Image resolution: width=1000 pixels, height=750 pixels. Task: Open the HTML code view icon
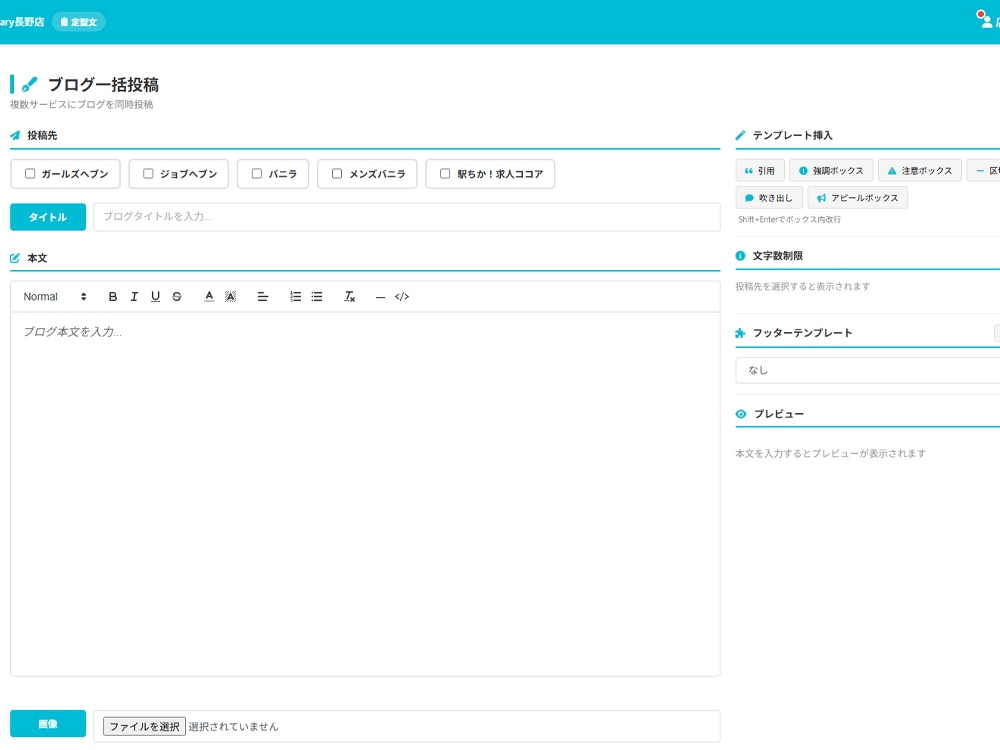pyautogui.click(x=402, y=297)
